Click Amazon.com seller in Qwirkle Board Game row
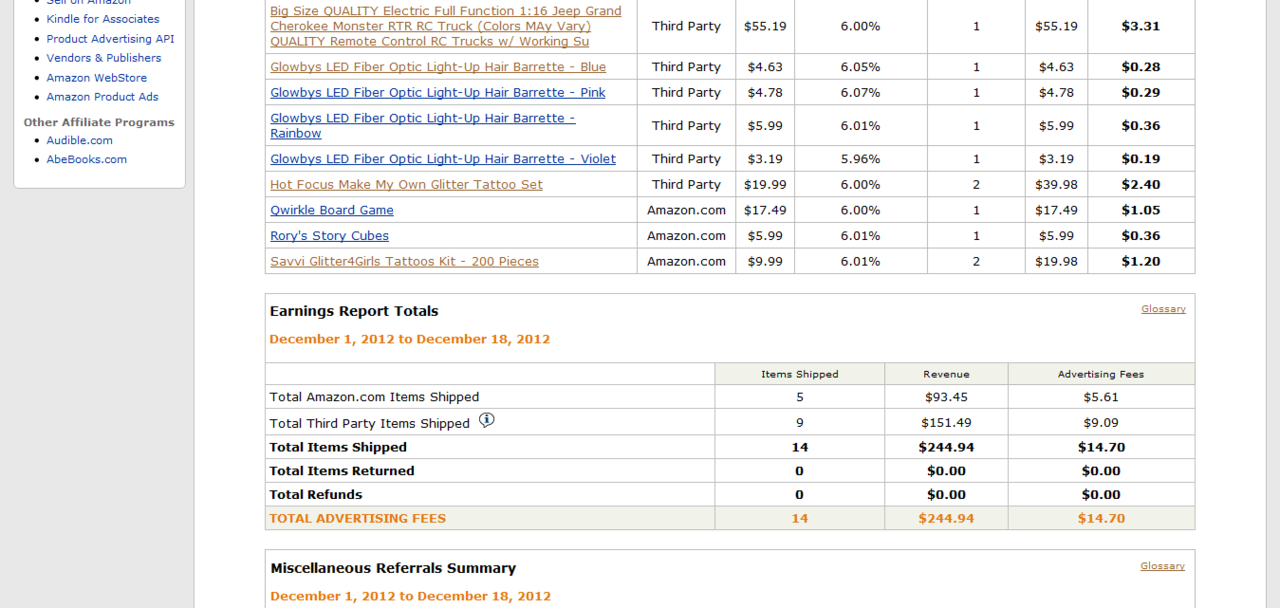 (x=686, y=211)
